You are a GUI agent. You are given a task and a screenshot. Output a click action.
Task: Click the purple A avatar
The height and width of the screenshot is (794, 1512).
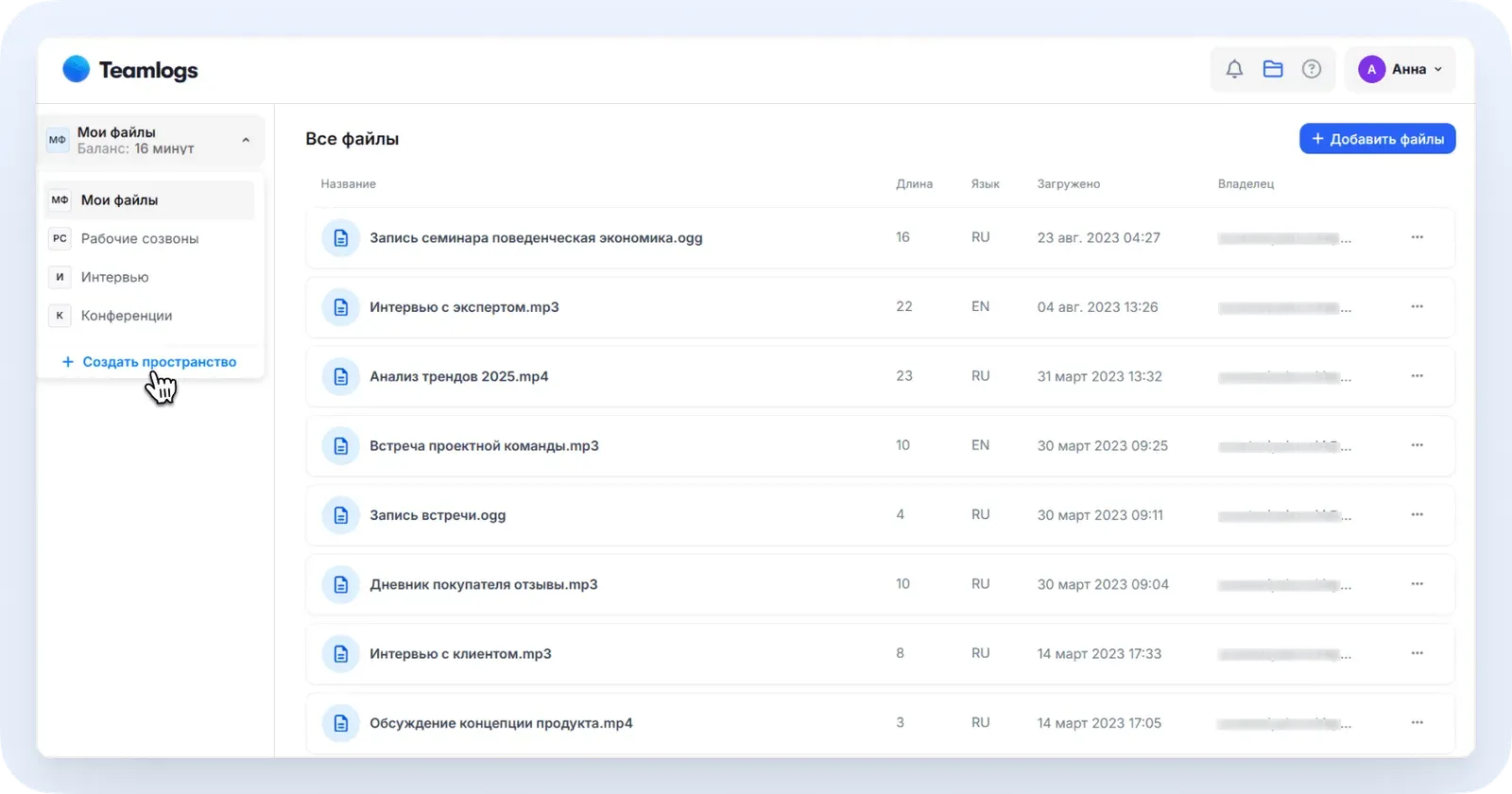tap(1371, 69)
